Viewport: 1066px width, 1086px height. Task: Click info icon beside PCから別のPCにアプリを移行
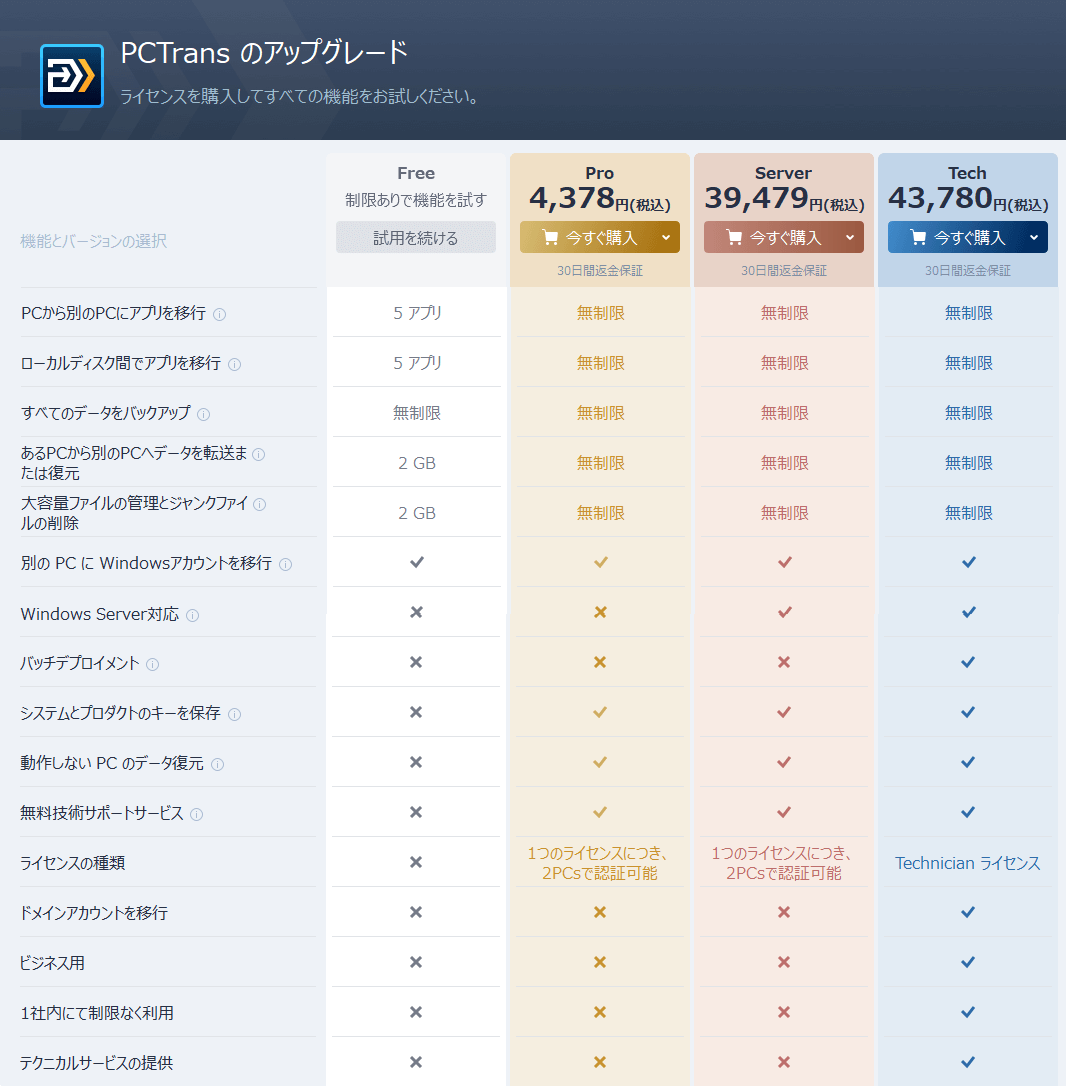(x=220, y=314)
